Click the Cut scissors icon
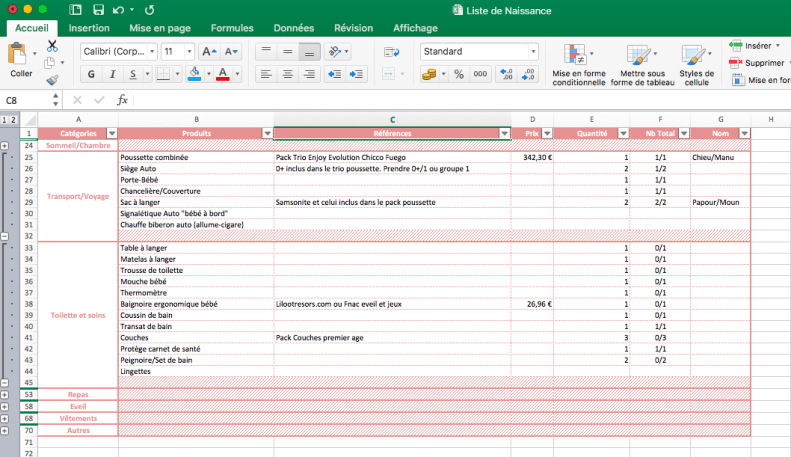 point(52,46)
